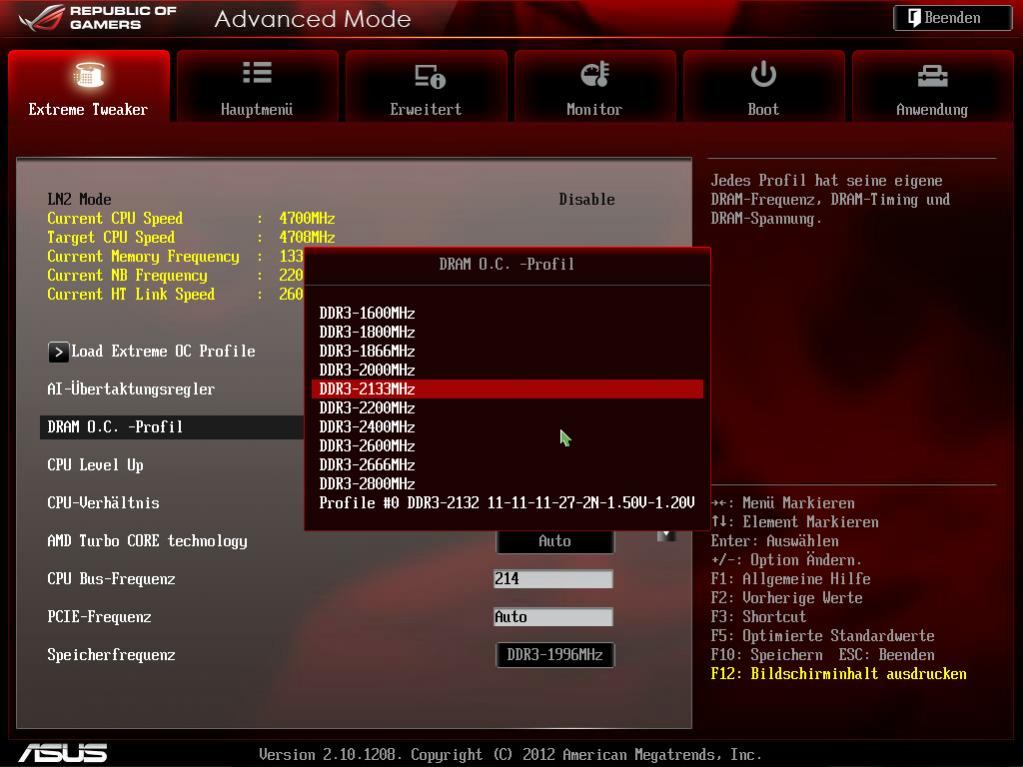Click the LN2 Mode label

tap(79, 200)
